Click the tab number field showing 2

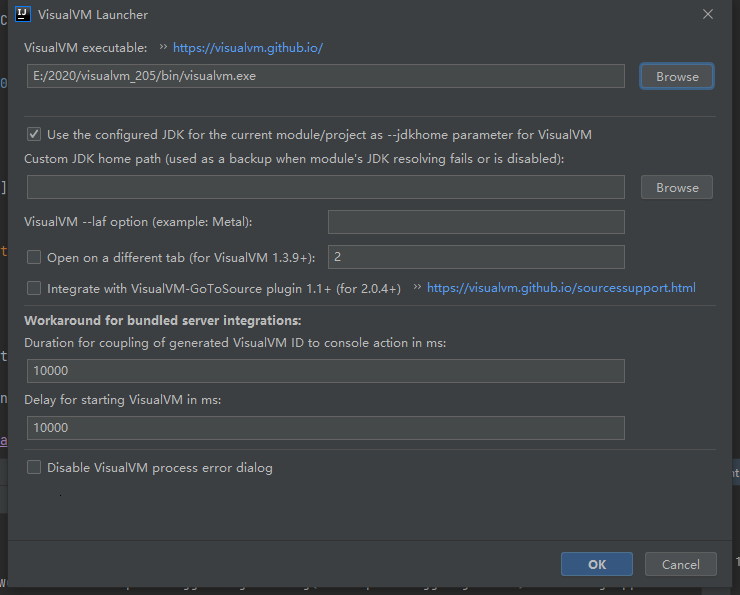[x=476, y=257]
